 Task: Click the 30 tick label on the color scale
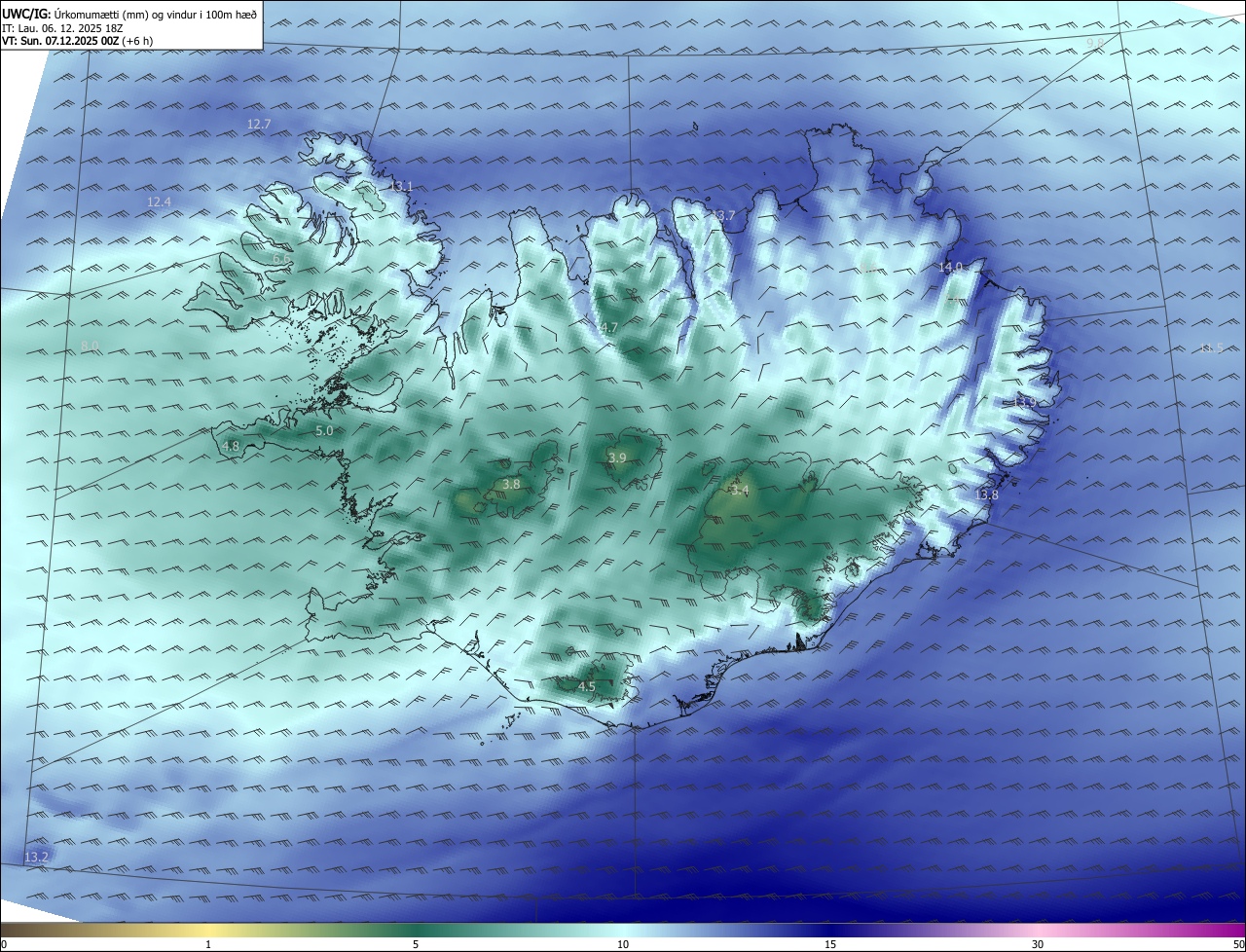click(x=1038, y=944)
